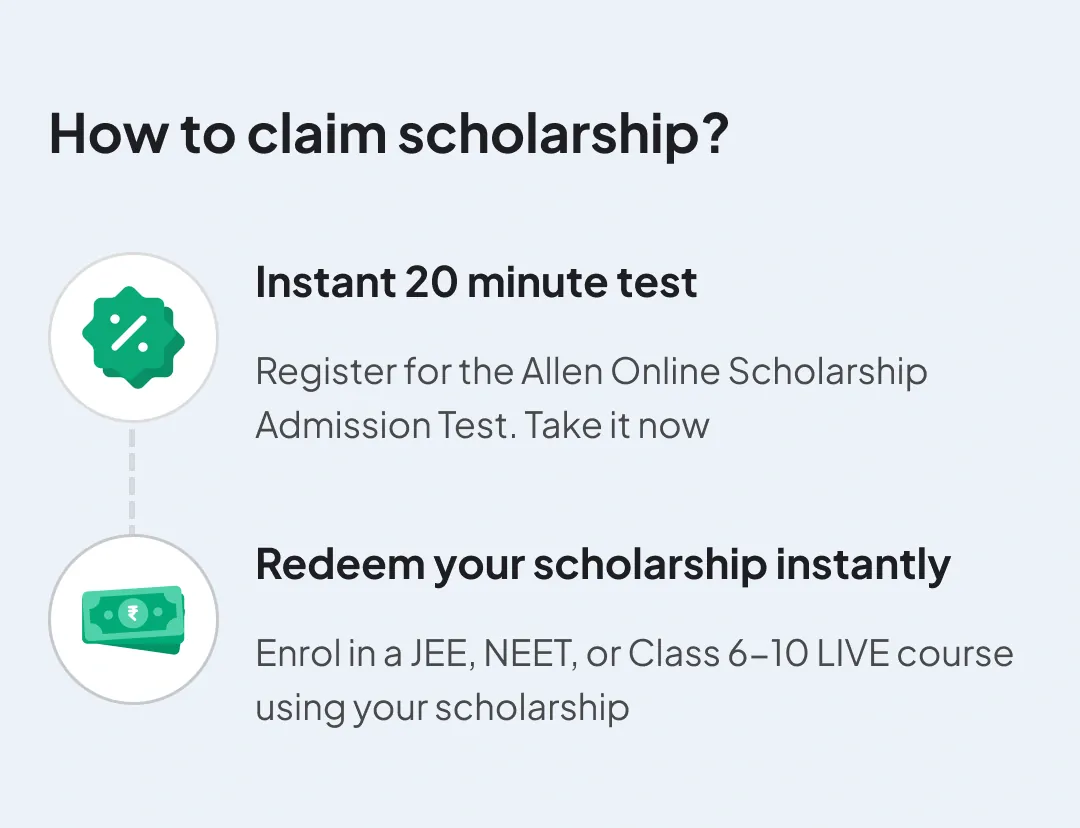Tap the percent symbol inside the badge
Image resolution: width=1080 pixels, height=828 pixels.
pos(129,333)
